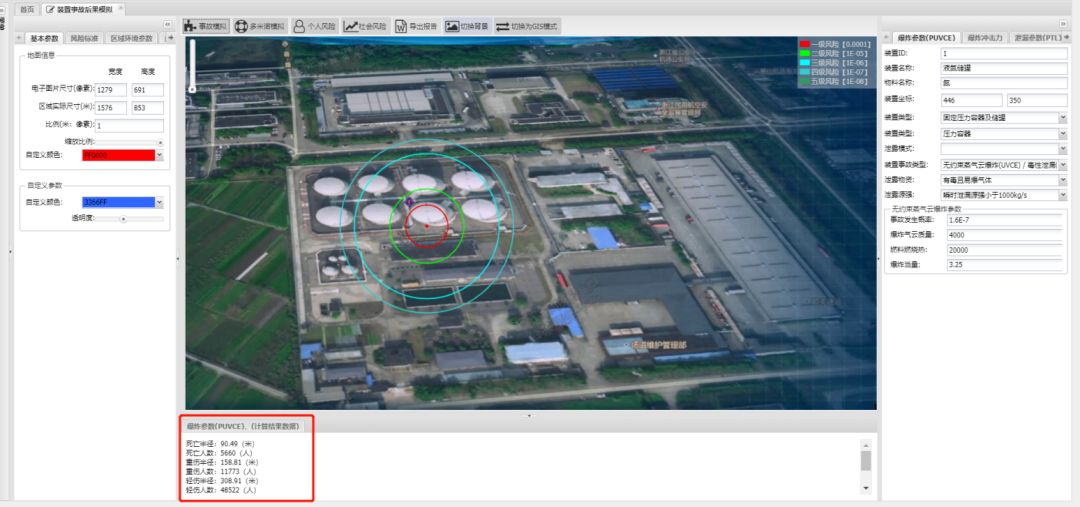This screenshot has width=1080, height=507.
Task: Click the 切换背景 toolbar button
Action: click(x=467, y=26)
